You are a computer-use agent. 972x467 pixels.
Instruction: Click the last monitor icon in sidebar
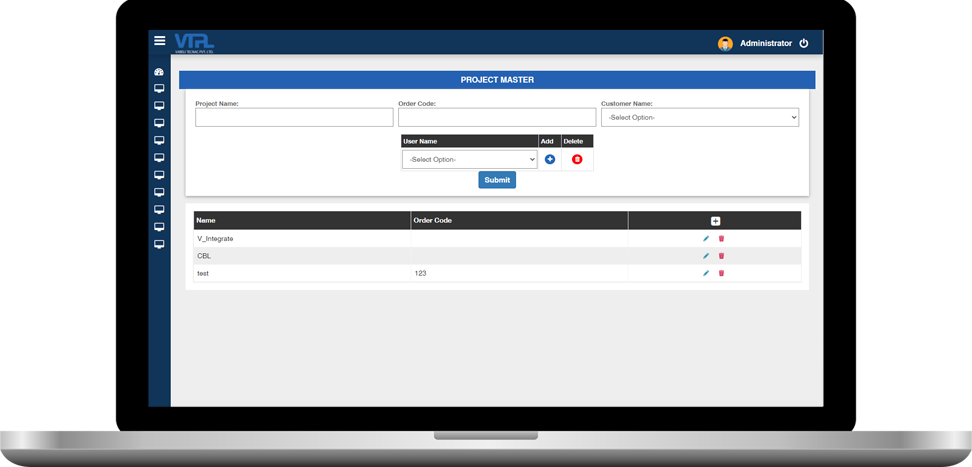coord(158,244)
